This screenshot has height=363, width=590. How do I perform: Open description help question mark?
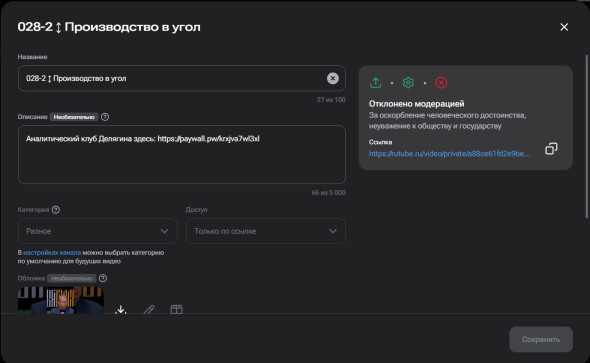pyautogui.click(x=105, y=117)
